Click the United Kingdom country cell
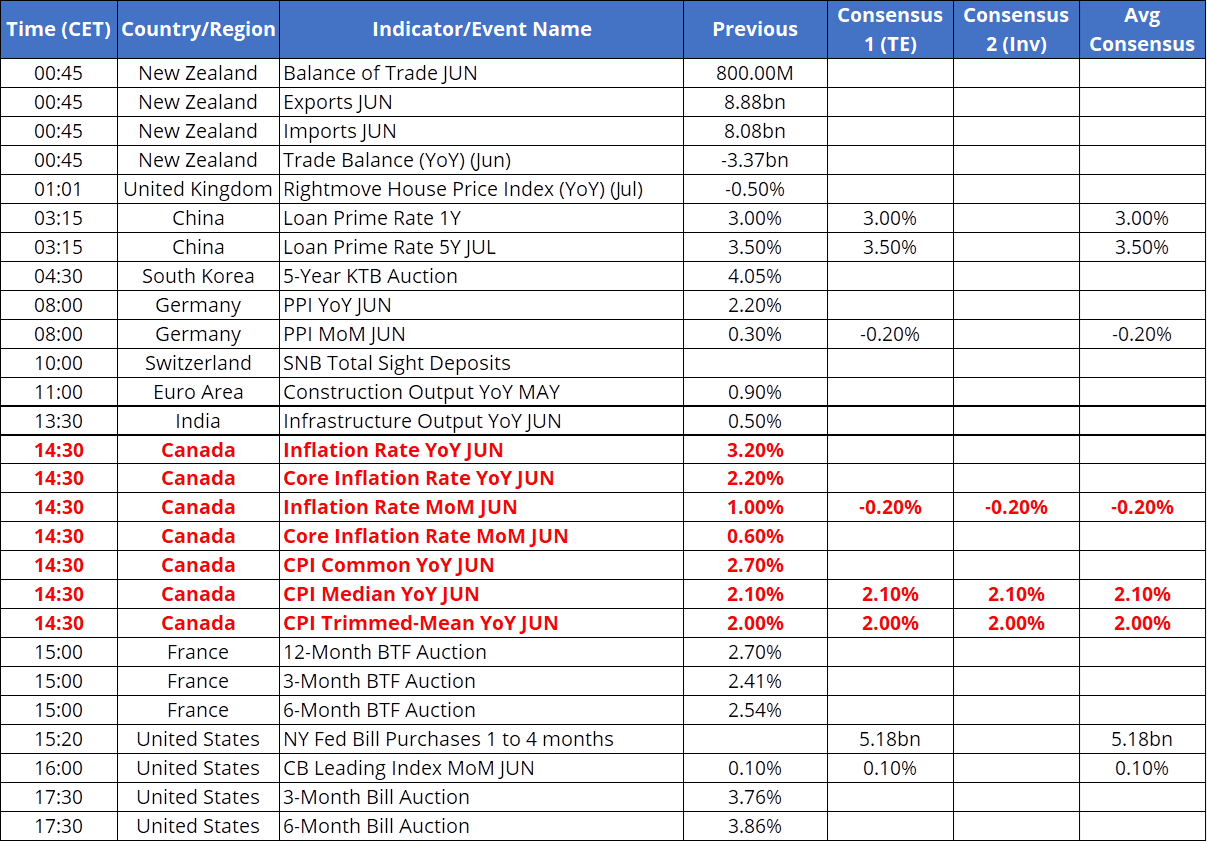 point(198,189)
